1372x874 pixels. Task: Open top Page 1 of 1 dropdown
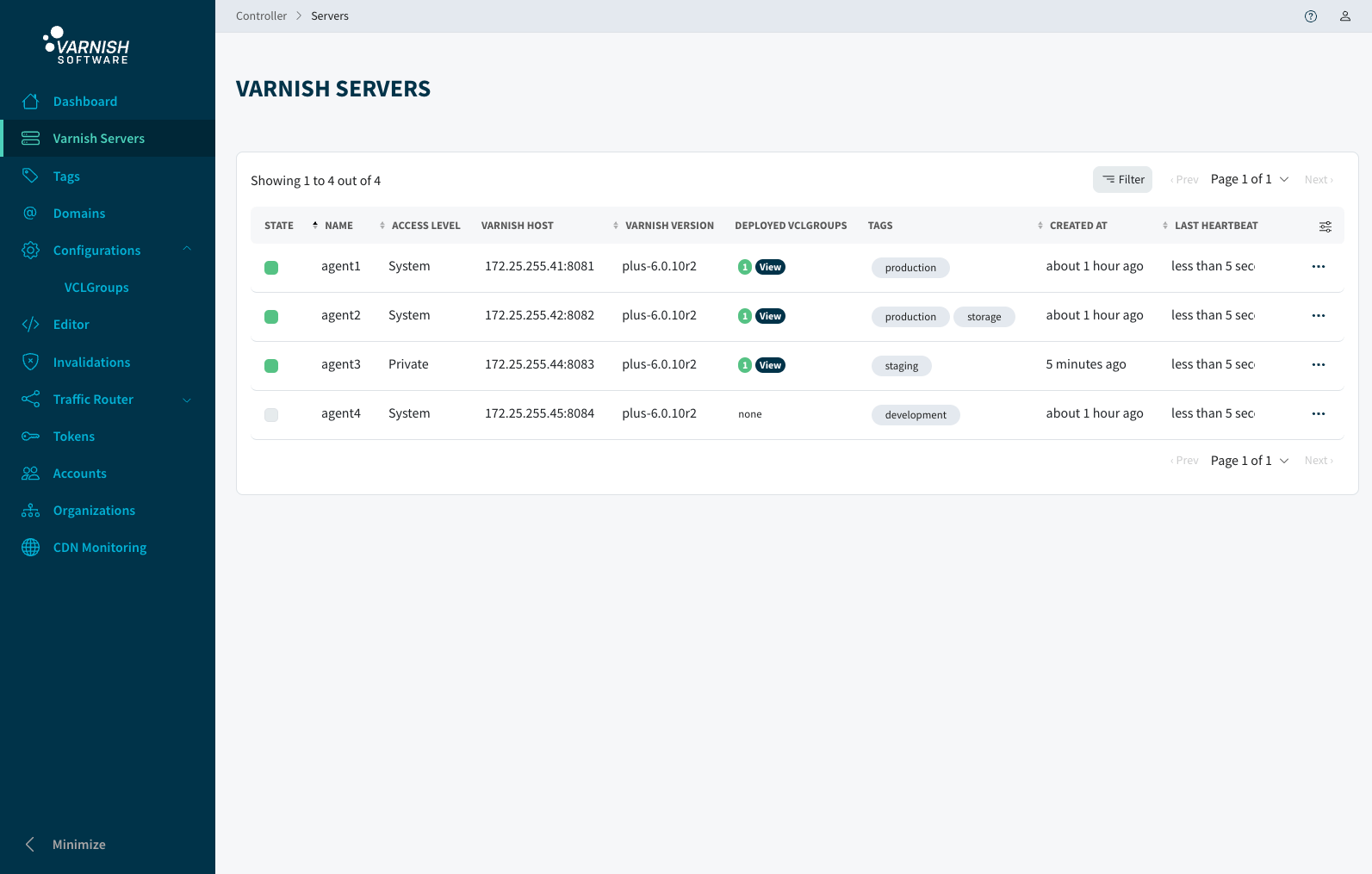[1250, 179]
